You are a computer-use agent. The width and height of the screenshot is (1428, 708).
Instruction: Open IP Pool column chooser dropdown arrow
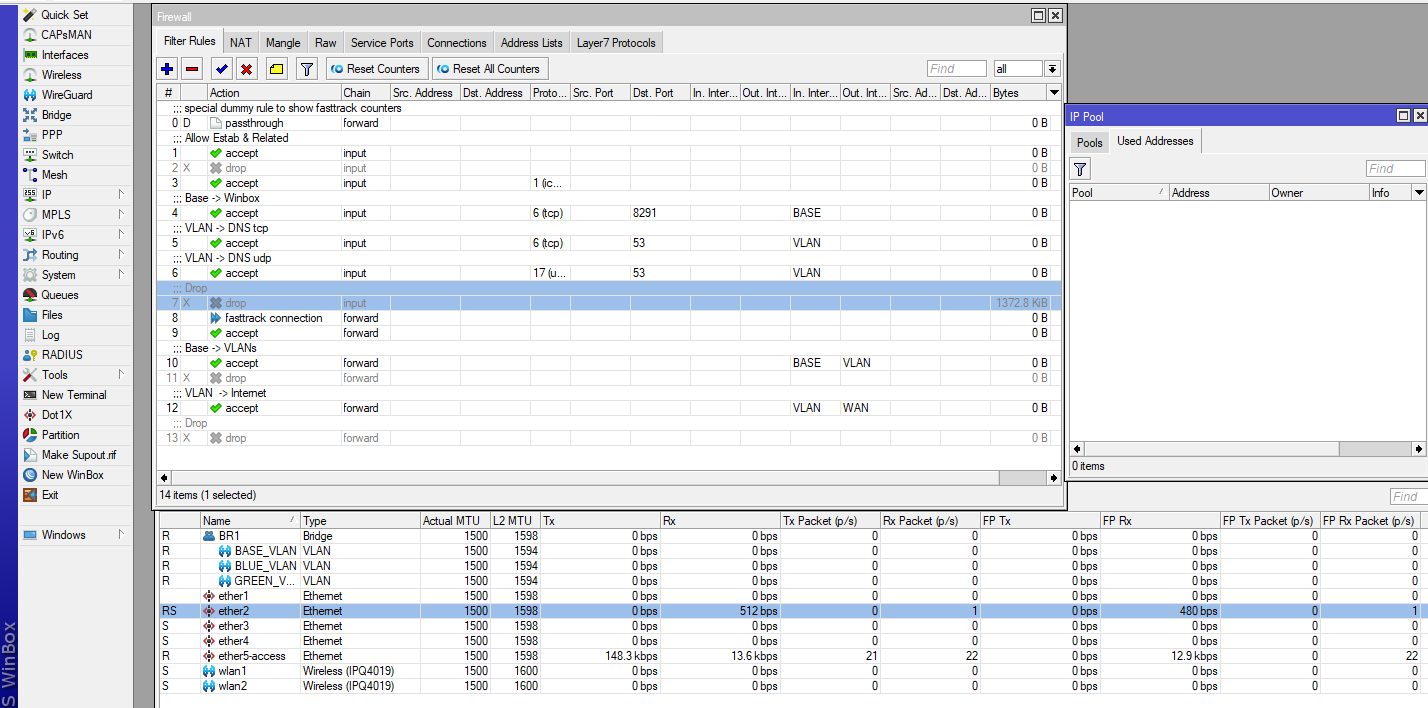click(x=1418, y=193)
